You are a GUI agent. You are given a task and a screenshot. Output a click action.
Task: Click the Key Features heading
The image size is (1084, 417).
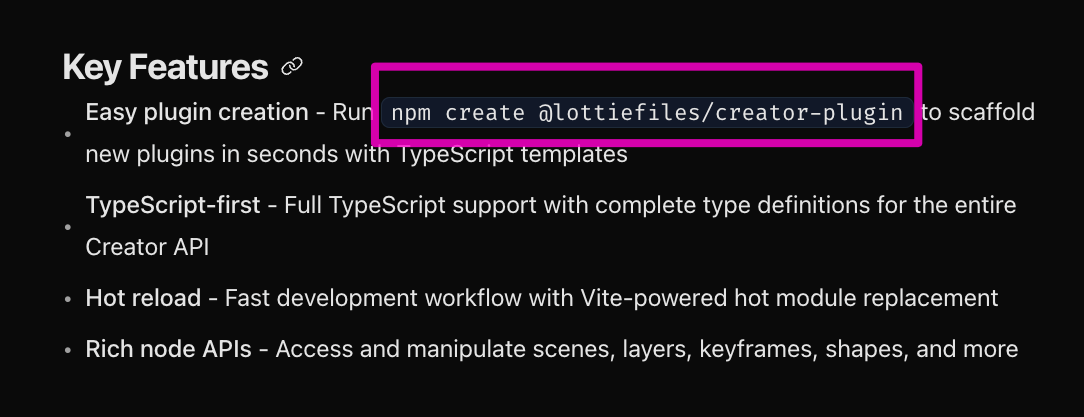pyautogui.click(x=165, y=67)
